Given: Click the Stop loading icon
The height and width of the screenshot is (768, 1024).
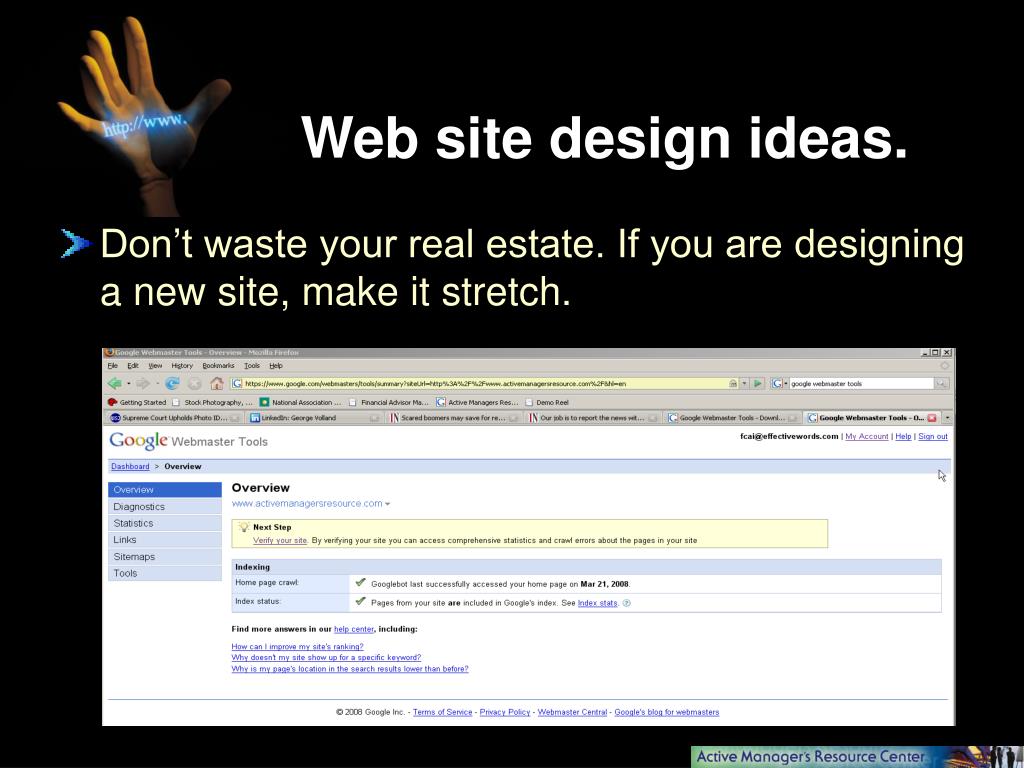Looking at the screenshot, I should (195, 383).
